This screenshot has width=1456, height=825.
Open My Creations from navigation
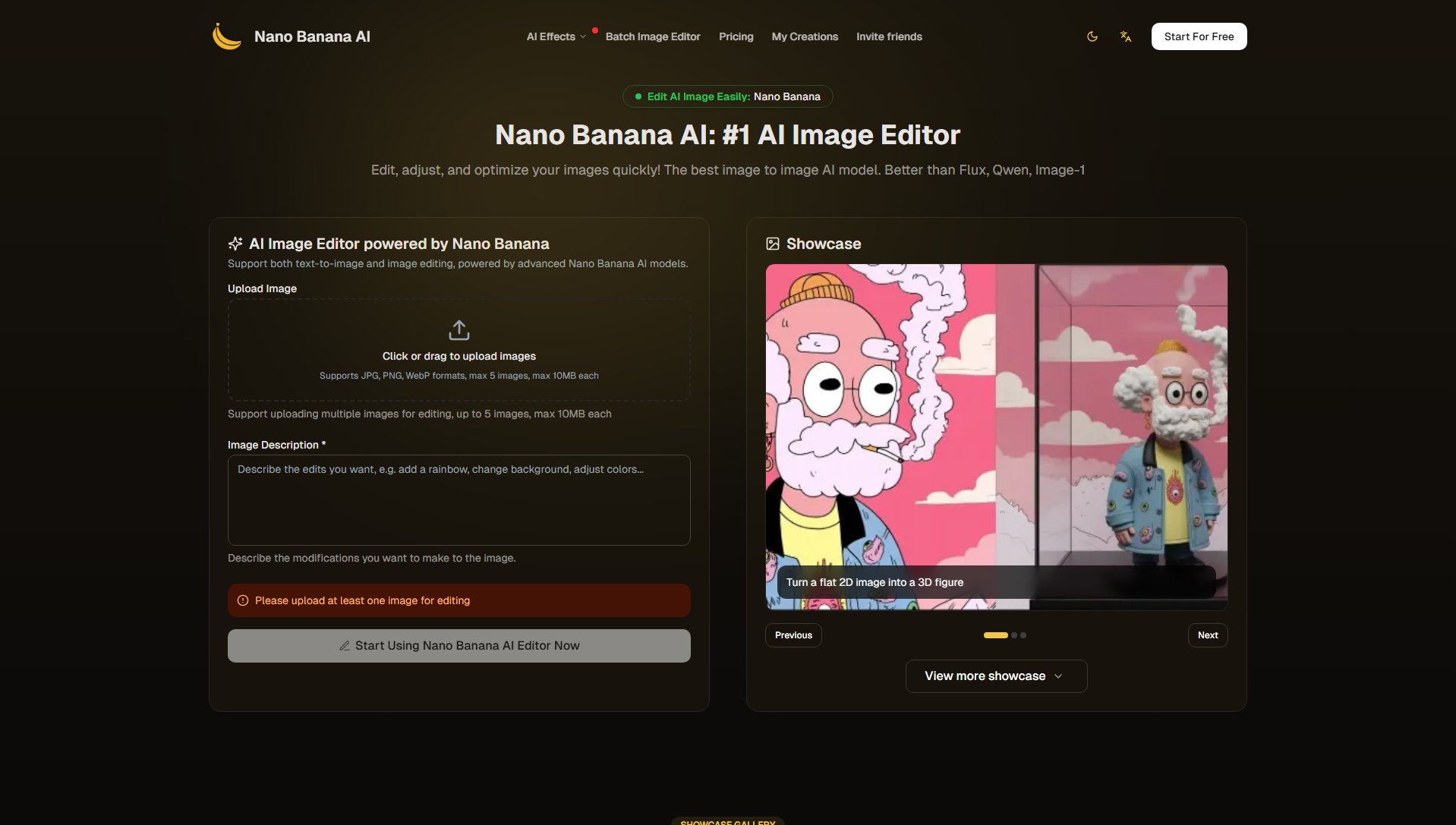coord(804,36)
